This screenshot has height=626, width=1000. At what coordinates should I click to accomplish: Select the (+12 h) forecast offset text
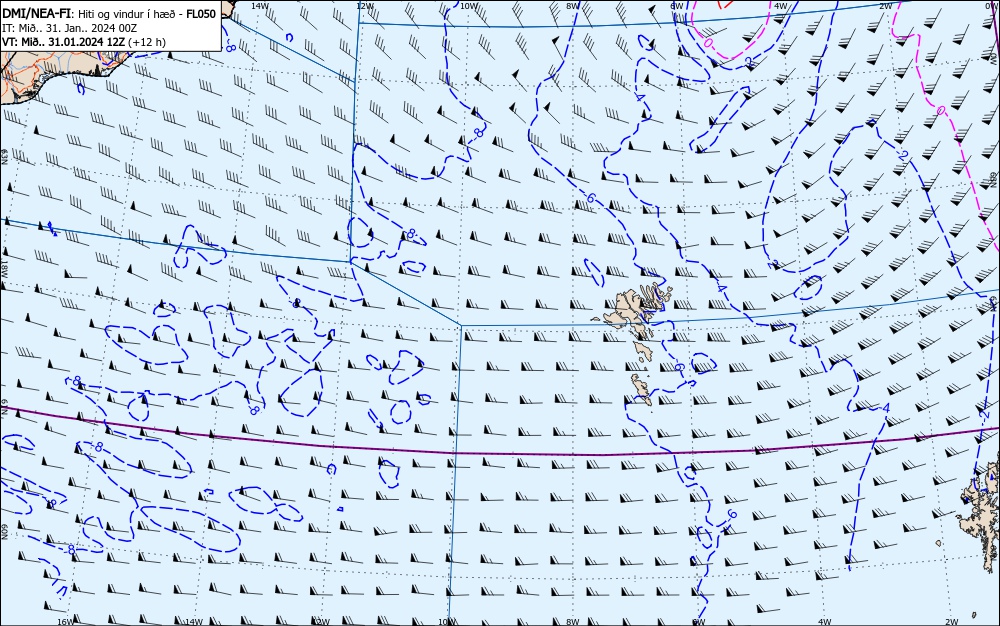pyautogui.click(x=147, y=42)
